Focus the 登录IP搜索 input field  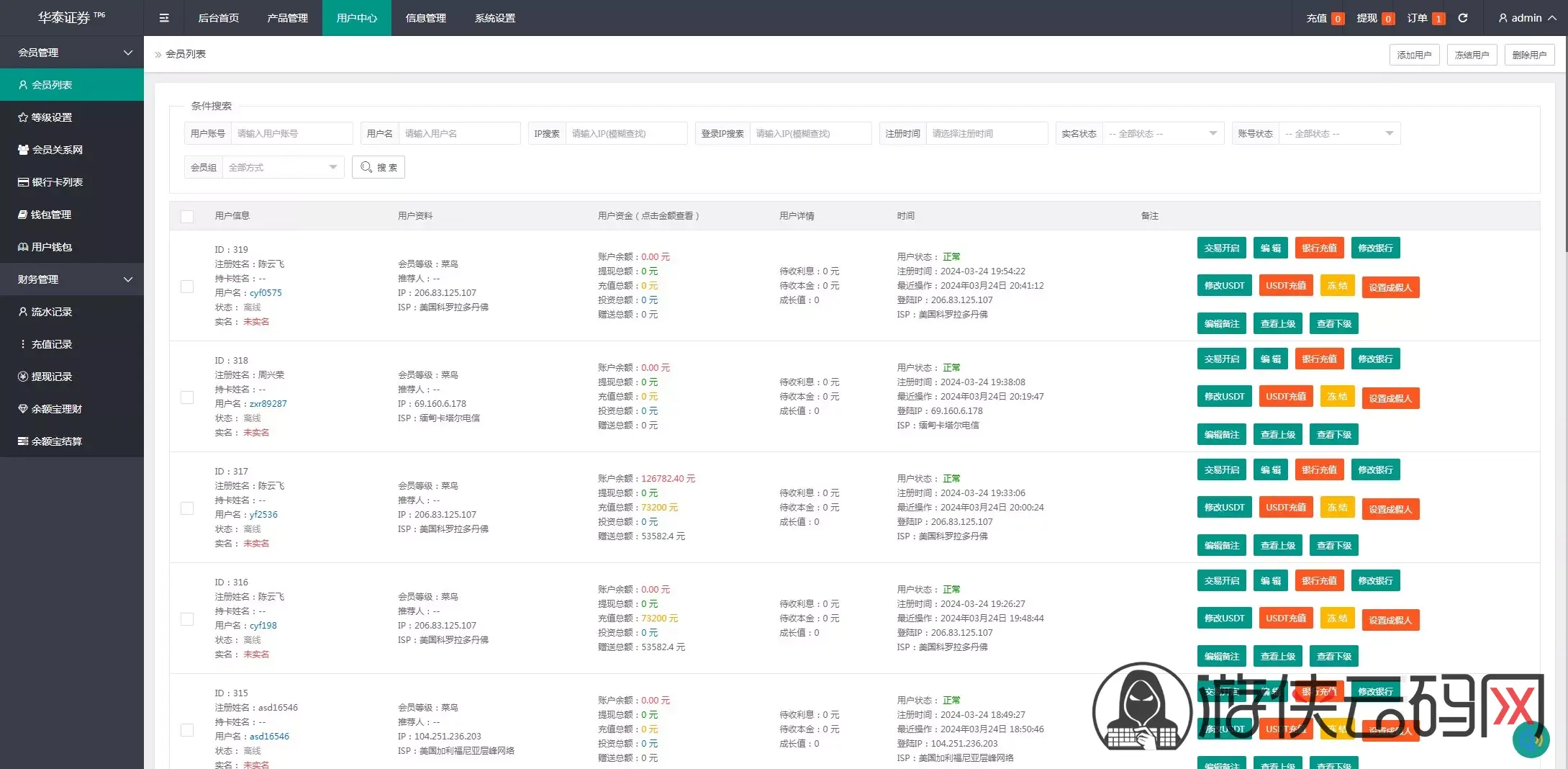(x=811, y=133)
